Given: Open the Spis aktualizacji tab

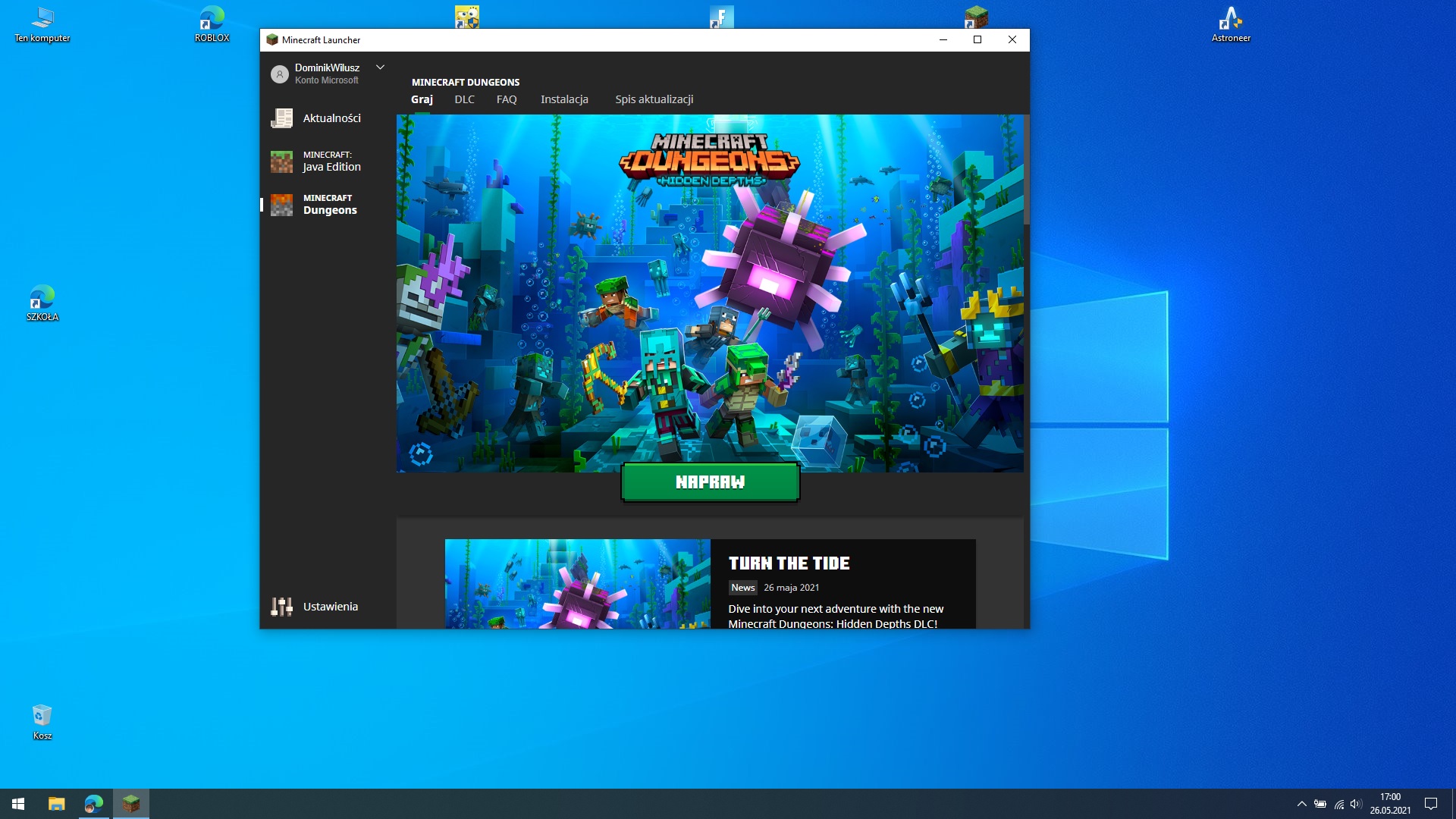Looking at the screenshot, I should [654, 99].
